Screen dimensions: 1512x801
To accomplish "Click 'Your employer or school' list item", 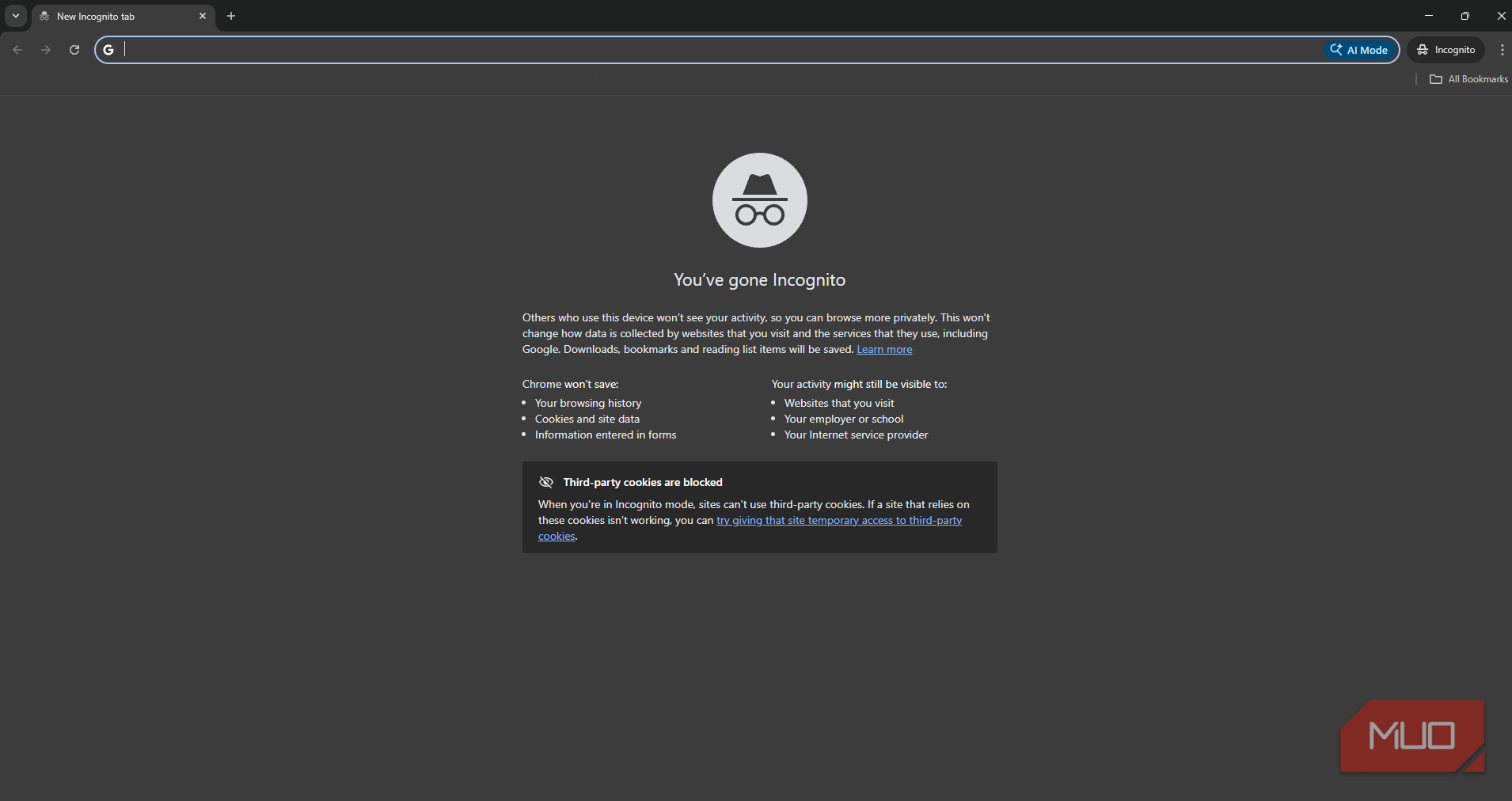I will click(844, 419).
